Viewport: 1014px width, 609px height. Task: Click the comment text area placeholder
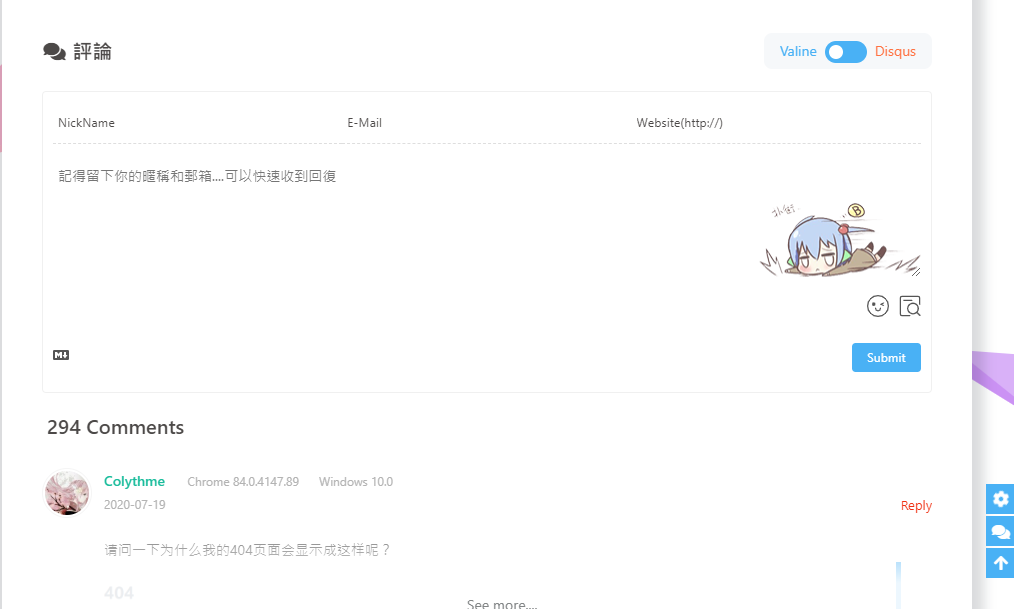click(400, 220)
